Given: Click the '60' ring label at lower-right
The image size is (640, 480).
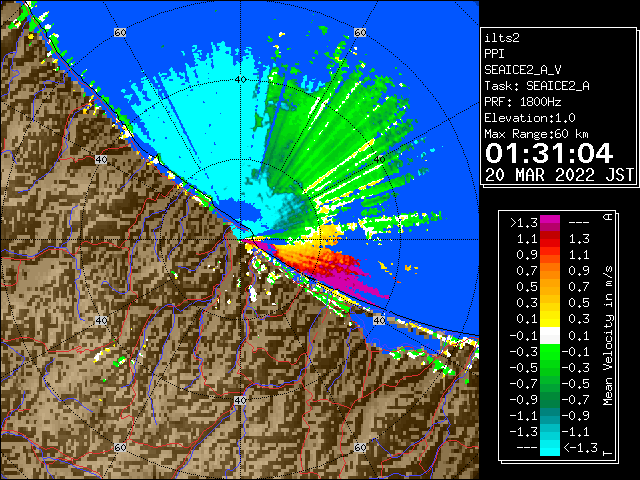Looking at the screenshot, I should [x=360, y=447].
